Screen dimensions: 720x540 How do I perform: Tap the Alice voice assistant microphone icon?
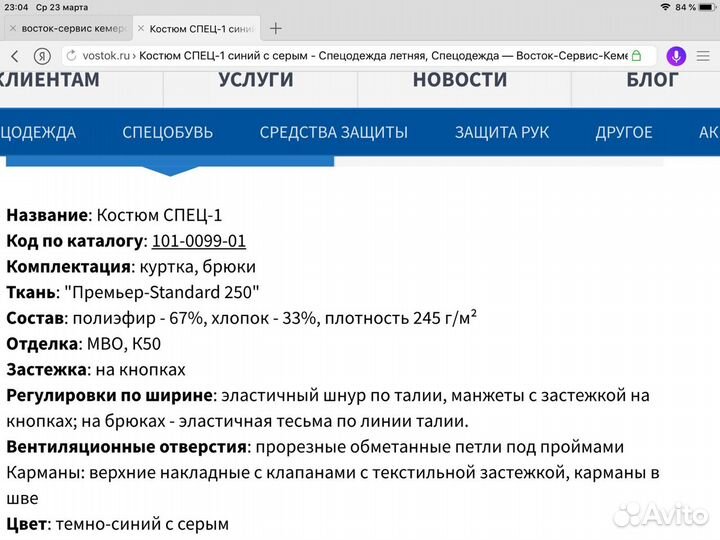[x=676, y=56]
